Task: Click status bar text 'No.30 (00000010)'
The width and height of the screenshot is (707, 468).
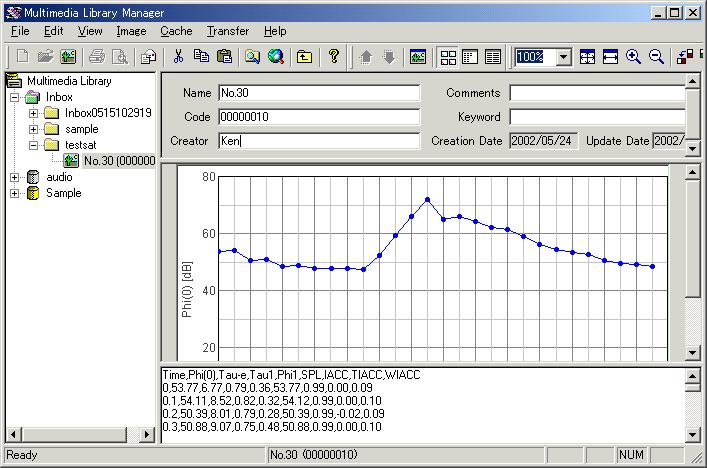Action: tap(314, 454)
